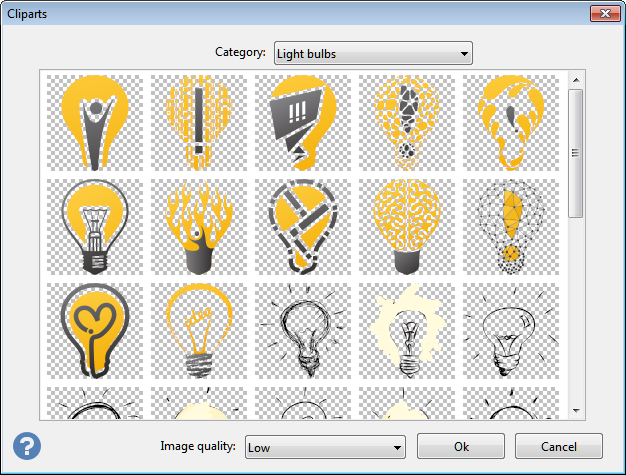Select the brain-shaped light bulb clipart
This screenshot has width=626, height=475.
(407, 227)
